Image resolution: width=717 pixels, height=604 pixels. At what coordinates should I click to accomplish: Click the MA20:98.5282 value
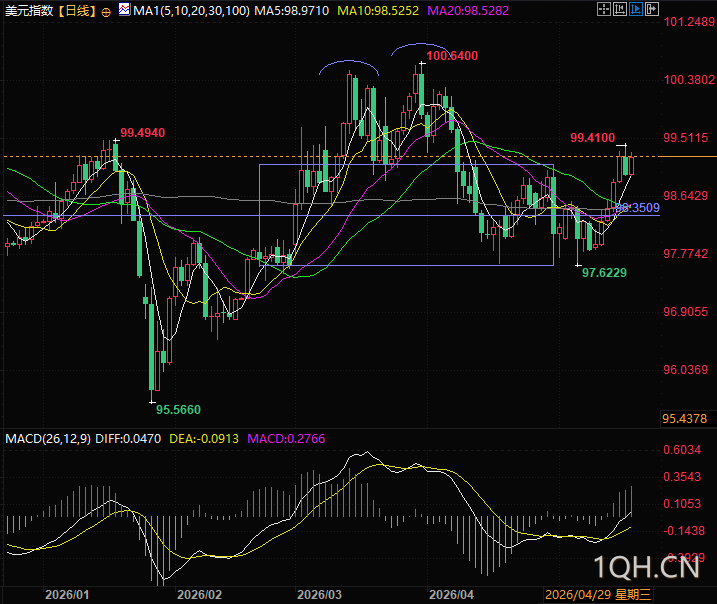(468, 11)
